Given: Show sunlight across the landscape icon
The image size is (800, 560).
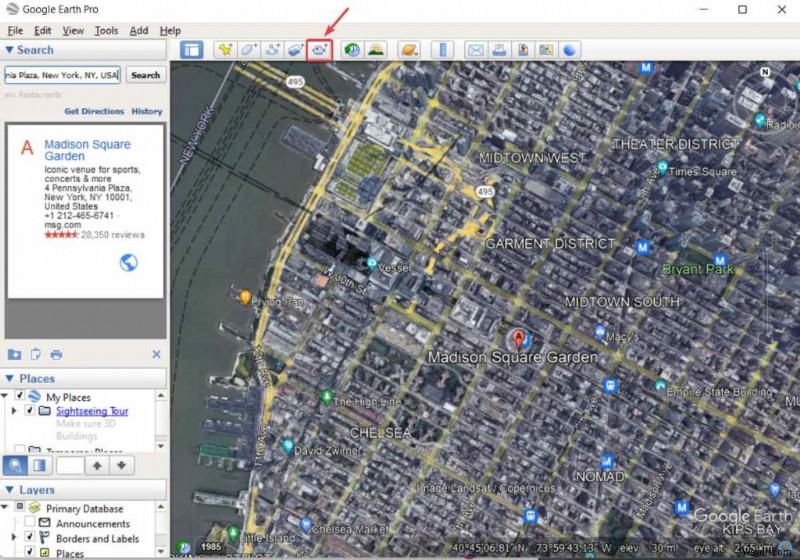Looking at the screenshot, I should point(376,50).
